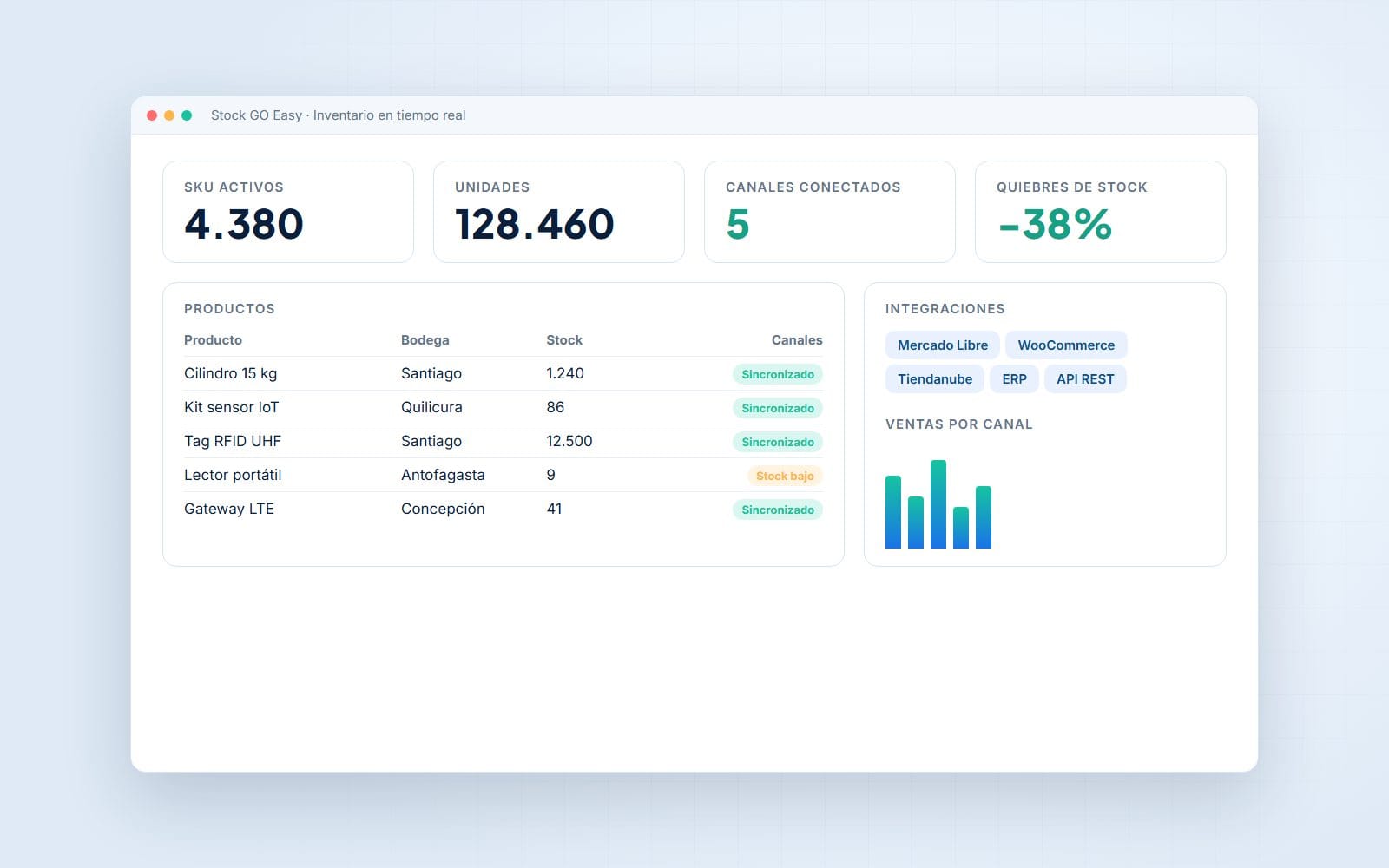Click the Quiebres de Stock value -38%
The height and width of the screenshot is (868, 1389).
tap(1055, 224)
